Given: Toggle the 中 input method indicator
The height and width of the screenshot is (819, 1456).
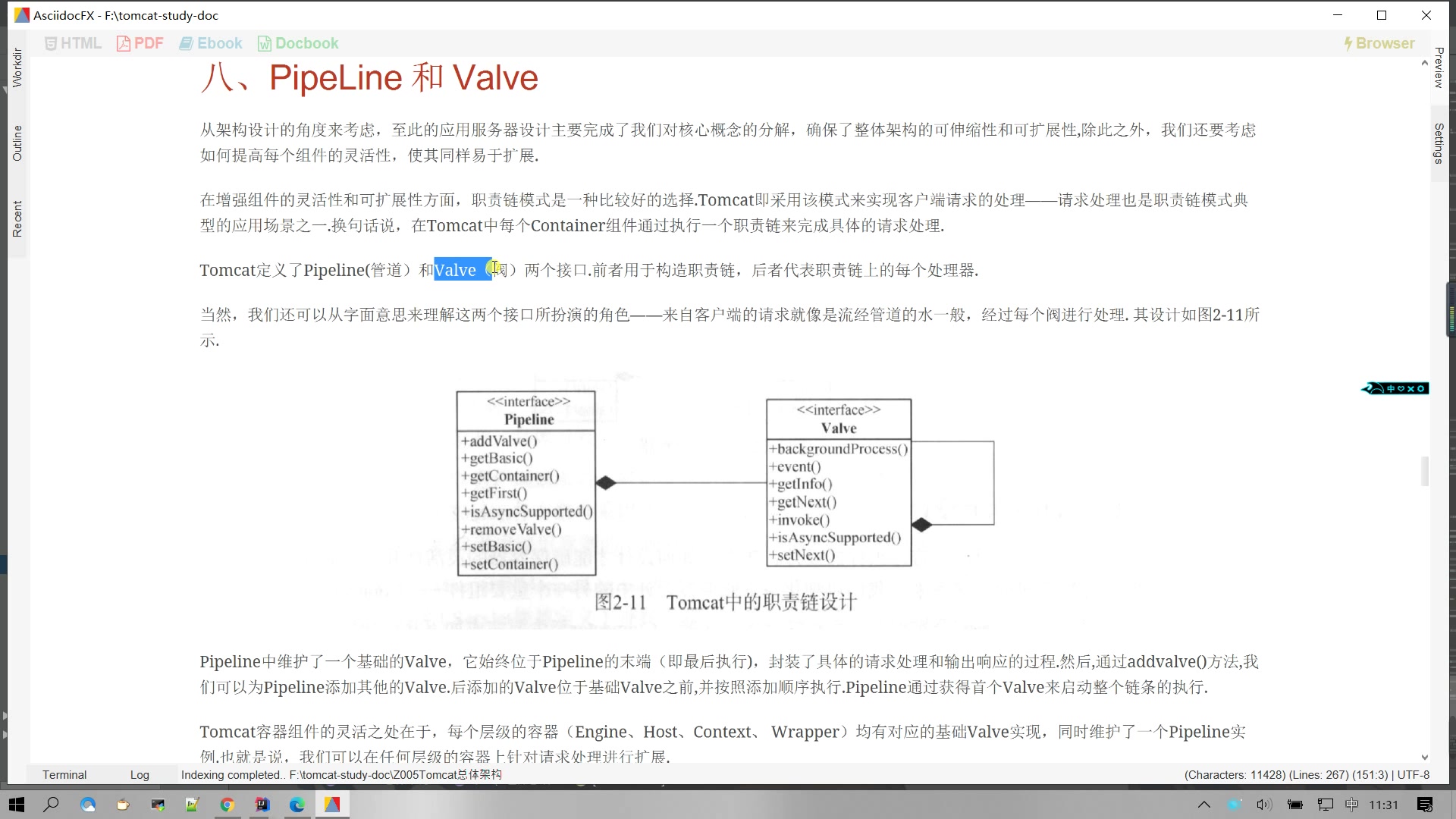Looking at the screenshot, I should point(1351,805).
